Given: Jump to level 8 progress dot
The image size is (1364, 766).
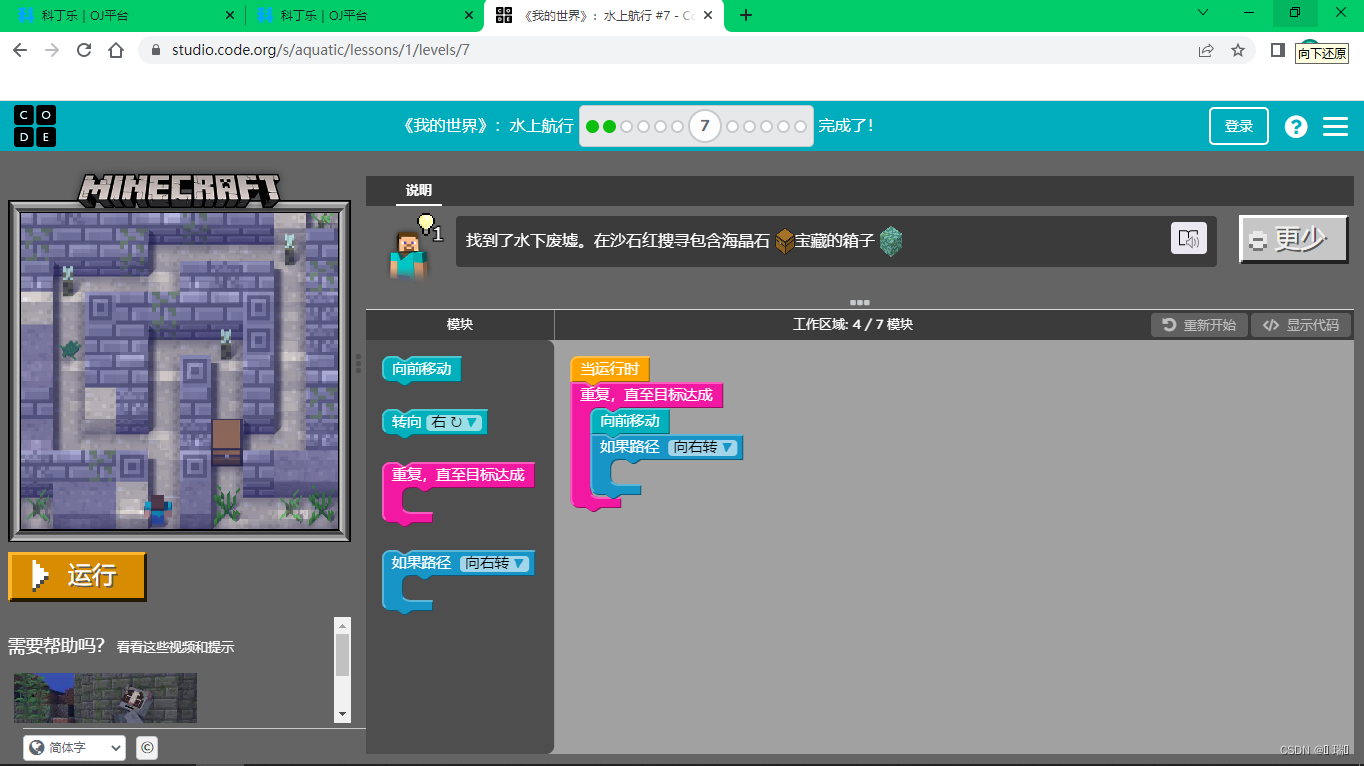Looking at the screenshot, I should coord(733,126).
